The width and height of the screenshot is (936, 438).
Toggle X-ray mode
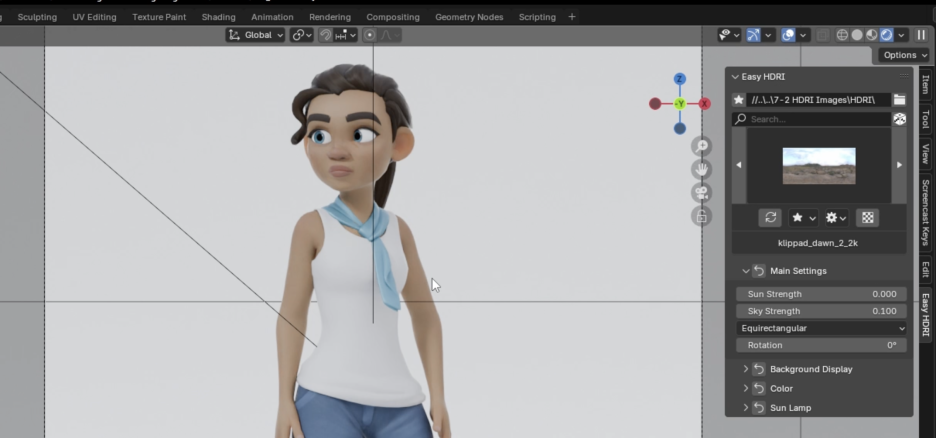click(823, 35)
